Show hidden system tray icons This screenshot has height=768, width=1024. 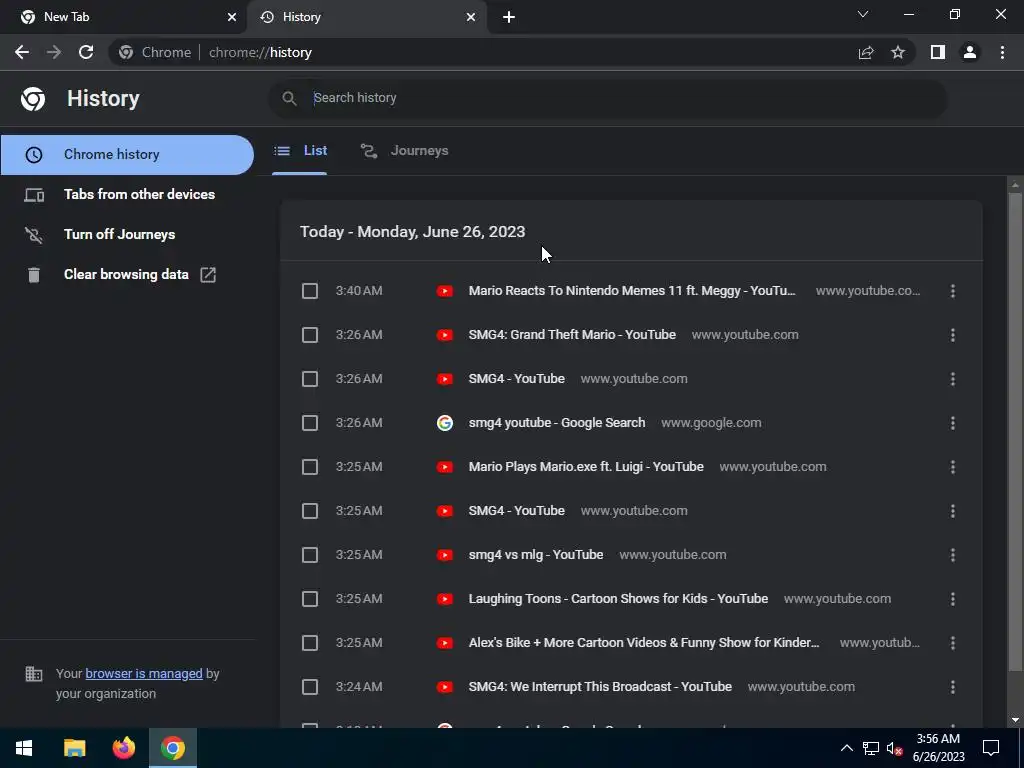pyautogui.click(x=846, y=748)
